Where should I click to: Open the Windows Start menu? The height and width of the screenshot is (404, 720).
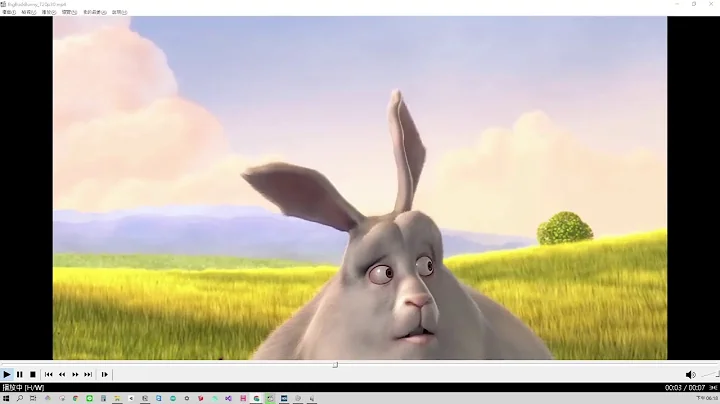click(6, 398)
